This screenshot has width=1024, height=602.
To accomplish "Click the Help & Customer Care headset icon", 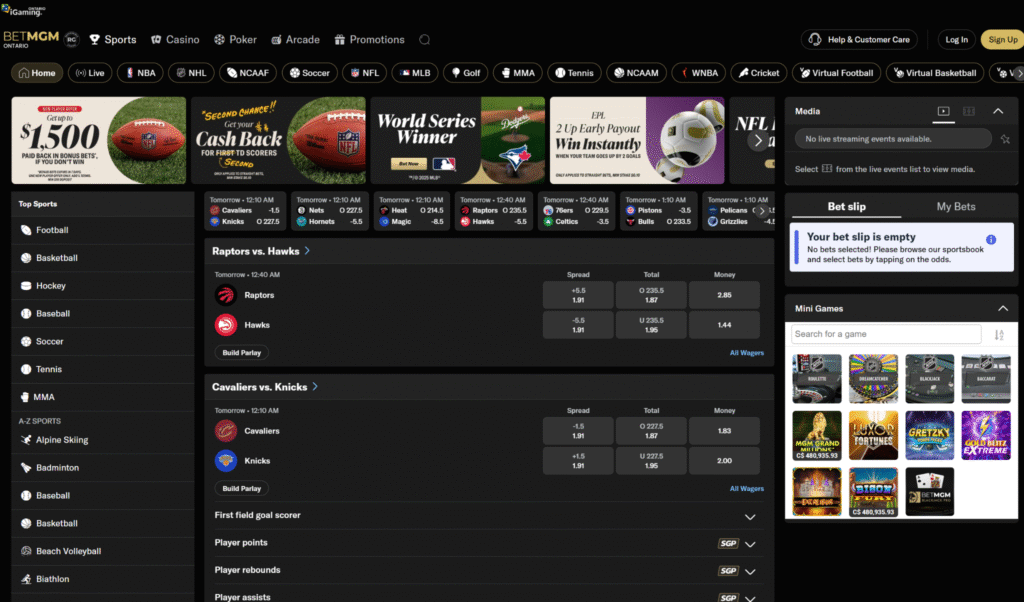I will pyautogui.click(x=815, y=40).
